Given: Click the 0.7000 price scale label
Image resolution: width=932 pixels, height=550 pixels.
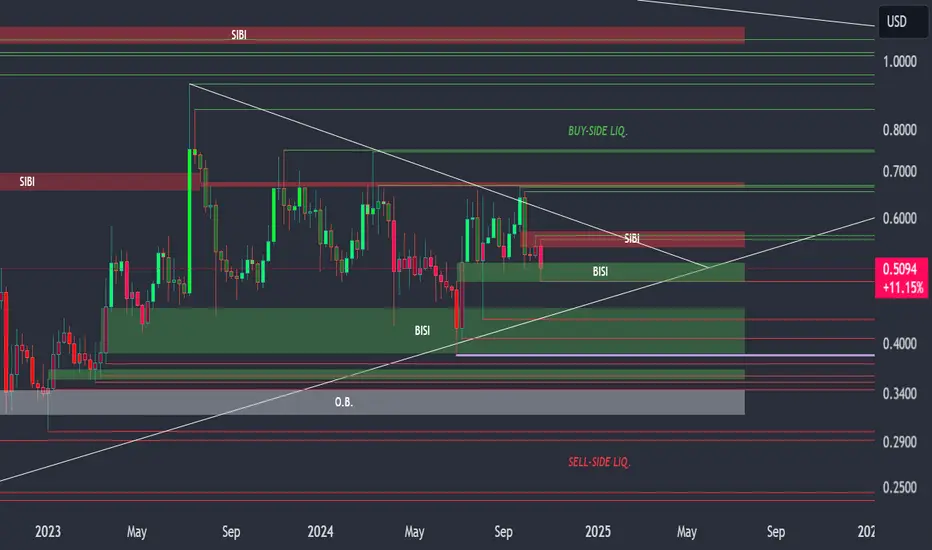Looking at the screenshot, I should coord(899,172).
